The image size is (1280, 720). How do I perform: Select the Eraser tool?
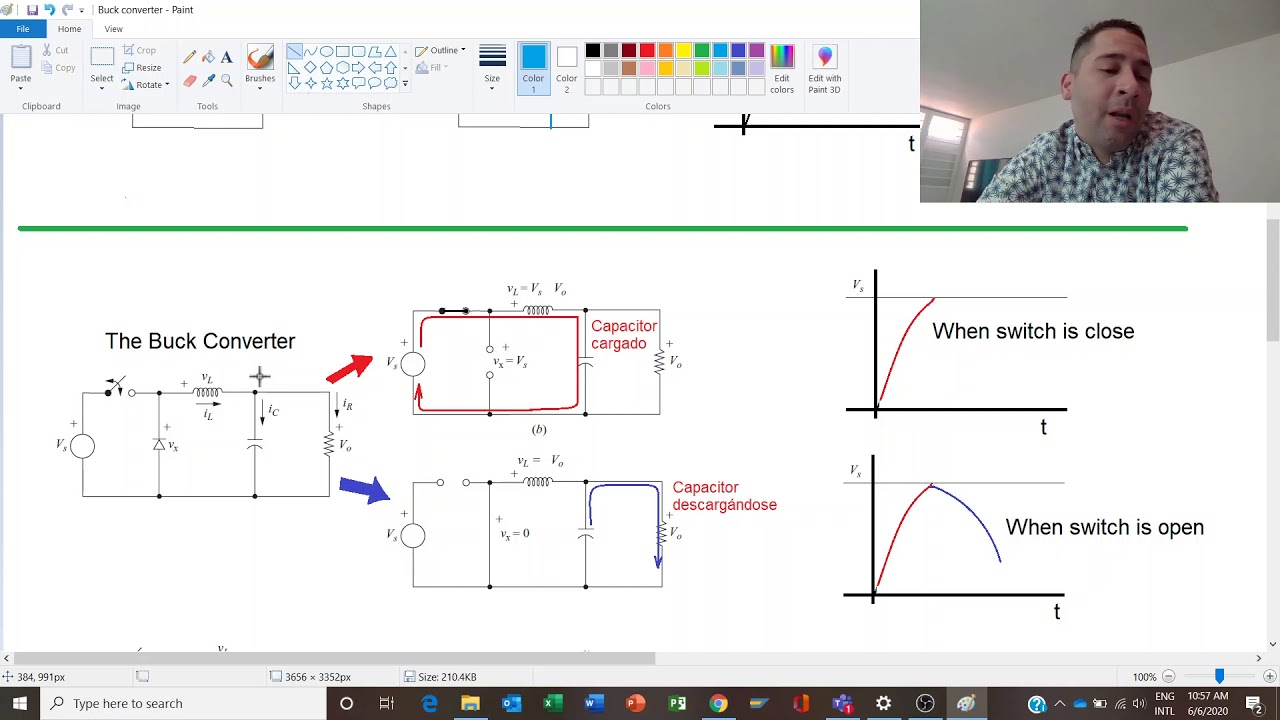(x=190, y=80)
